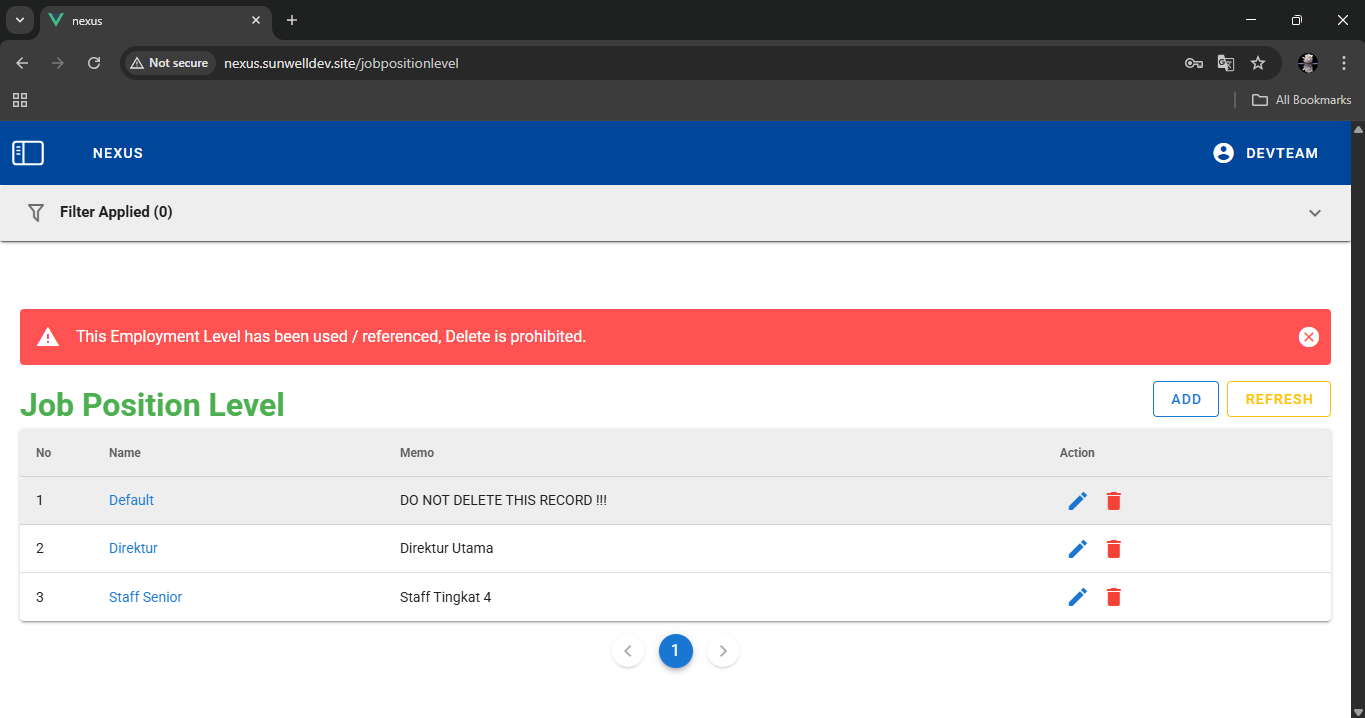Viewport: 1365px width, 718px height.
Task: Click pencil icon for Direktur row
Action: click(x=1077, y=549)
